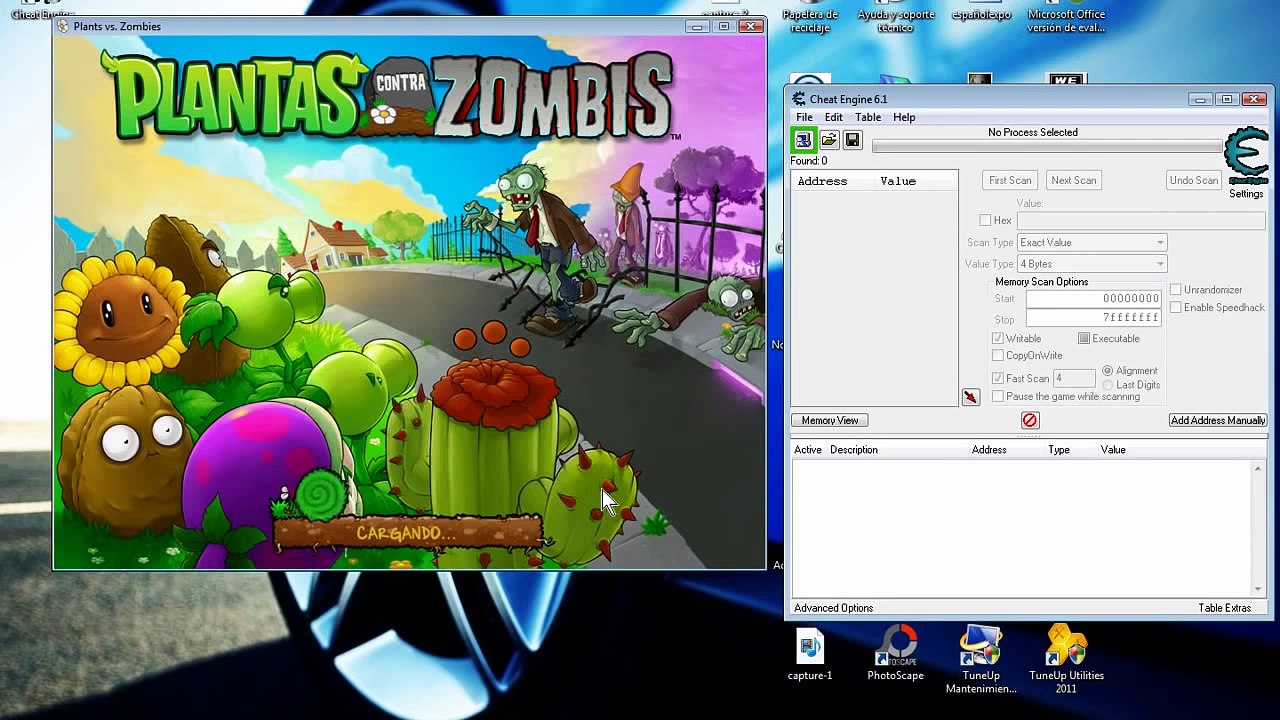Click the address table's Value column header
1280x720 pixels.
click(1113, 450)
